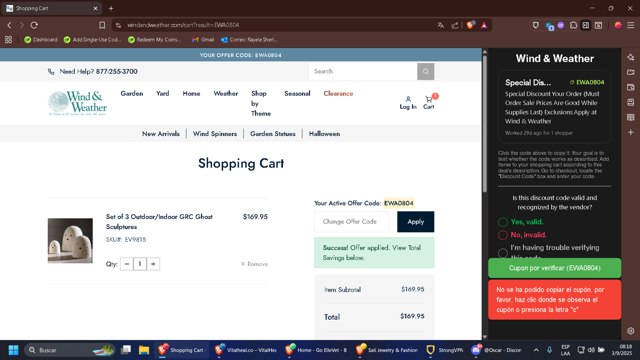
Task: Toggle the browser sidebar panel icon
Action: pyautogui.click(x=586, y=25)
